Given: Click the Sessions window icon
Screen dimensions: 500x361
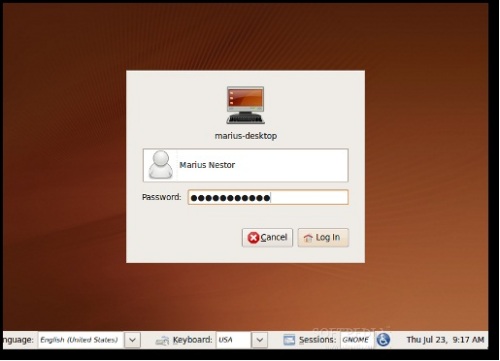Looking at the screenshot, I should 289,340.
